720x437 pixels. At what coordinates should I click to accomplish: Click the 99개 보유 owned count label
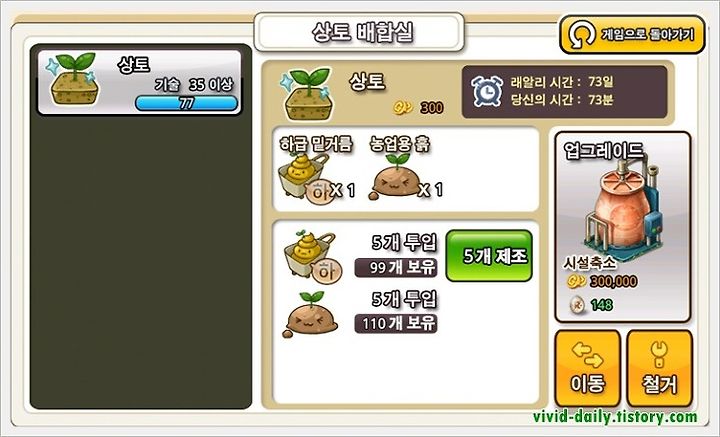tap(396, 268)
